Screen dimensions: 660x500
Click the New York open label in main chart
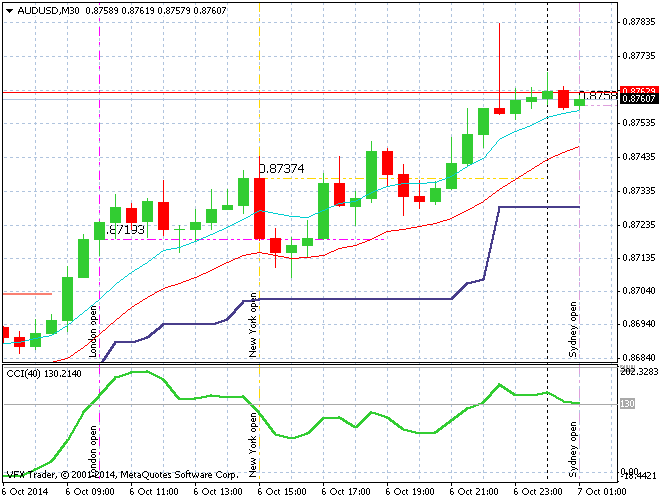[253, 325]
